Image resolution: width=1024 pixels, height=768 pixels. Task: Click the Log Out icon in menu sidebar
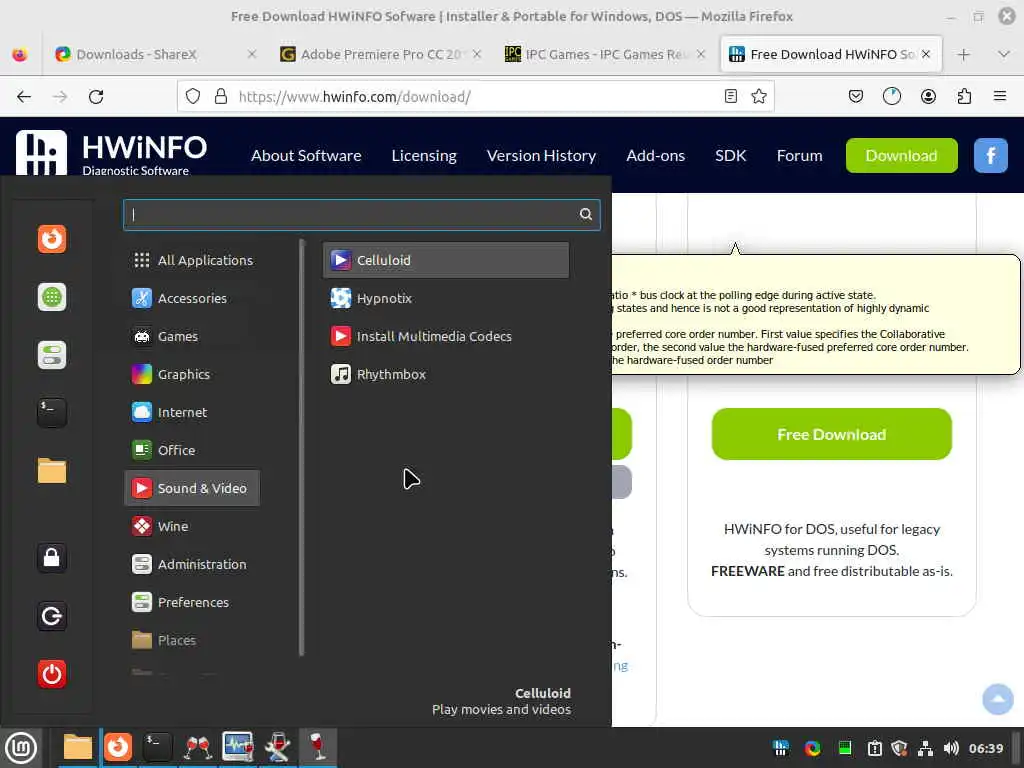tap(52, 616)
